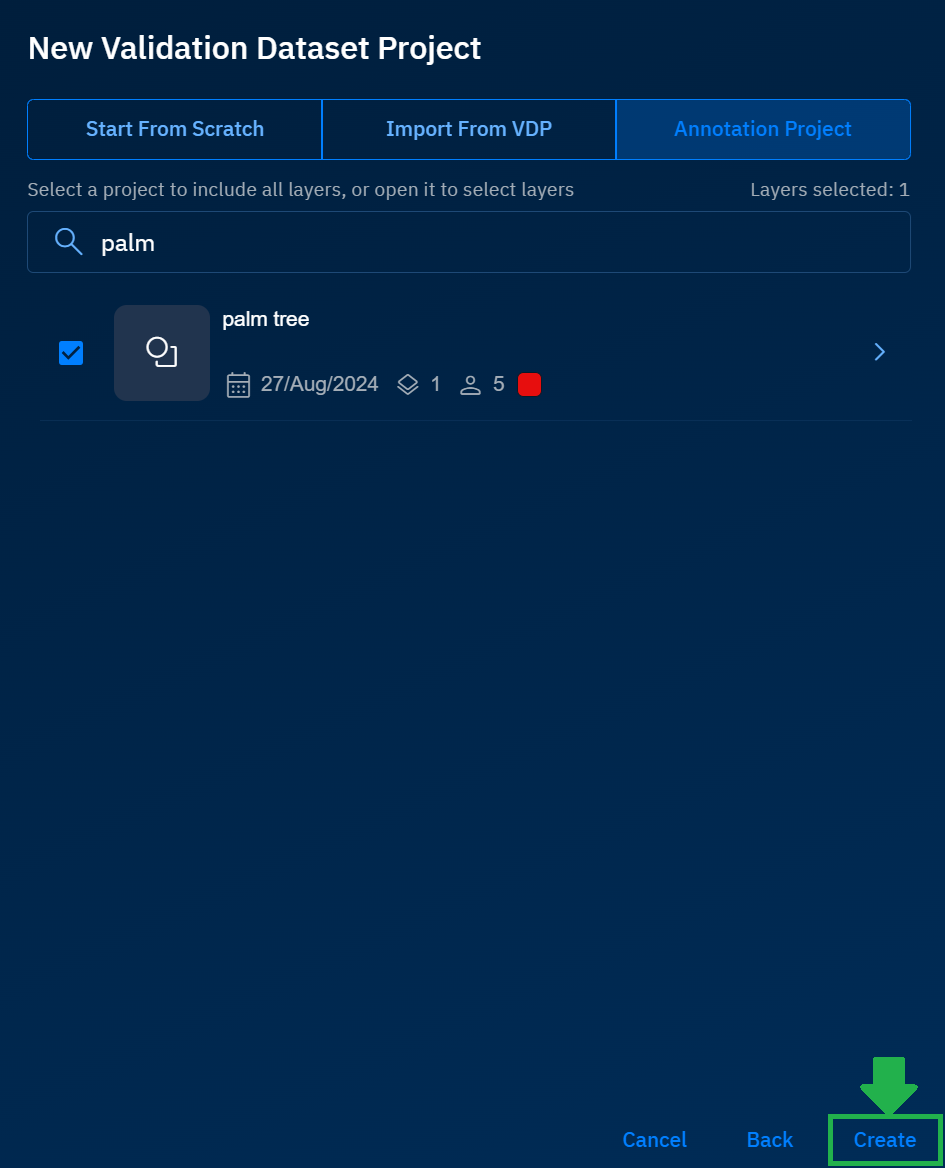Focus the search field containing "palm"

(500, 242)
